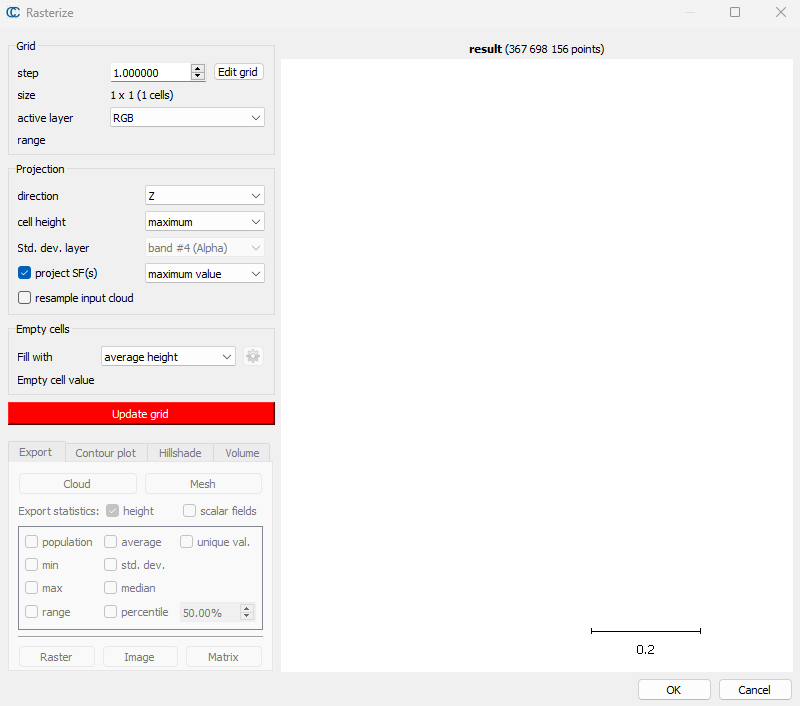Image resolution: width=800 pixels, height=706 pixels.
Task: Open the active layer RGB dropdown
Action: coord(187,118)
